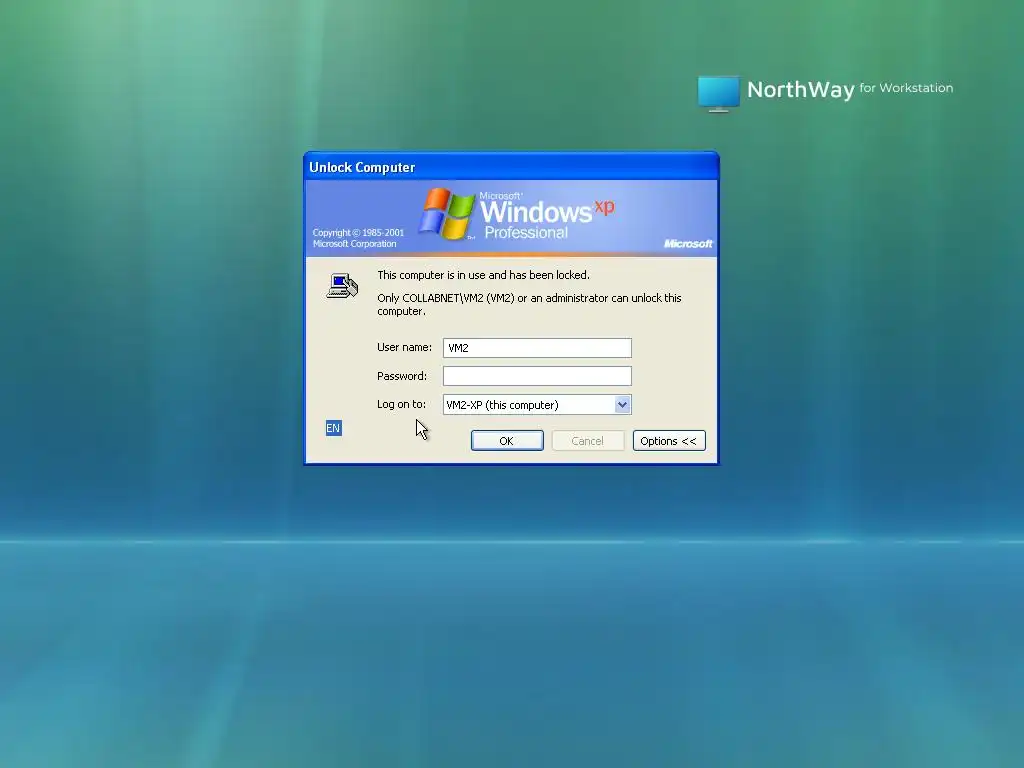
Task: Click the "User name:" label
Action: tap(404, 347)
